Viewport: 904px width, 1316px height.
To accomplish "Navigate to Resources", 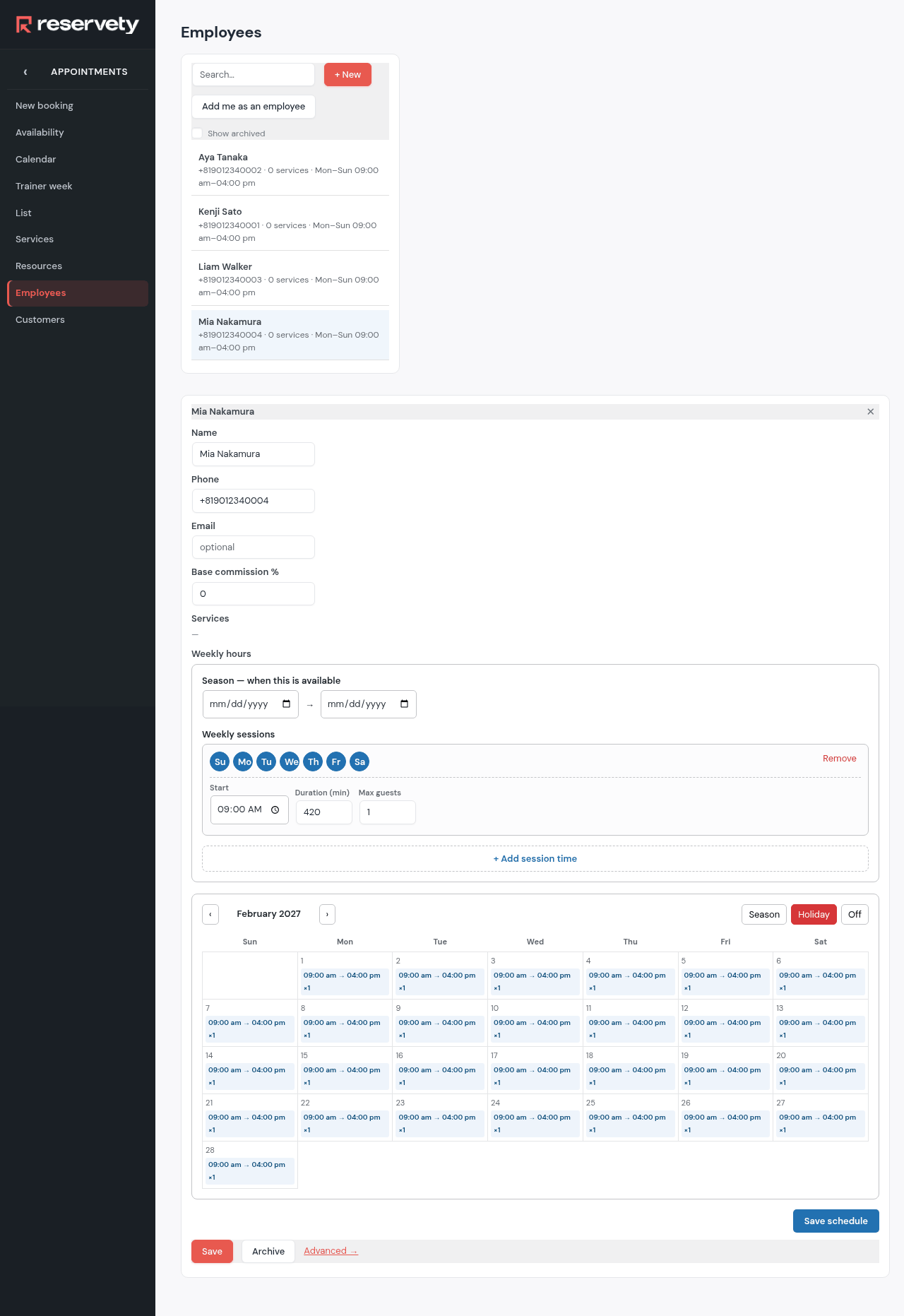I will [78, 266].
